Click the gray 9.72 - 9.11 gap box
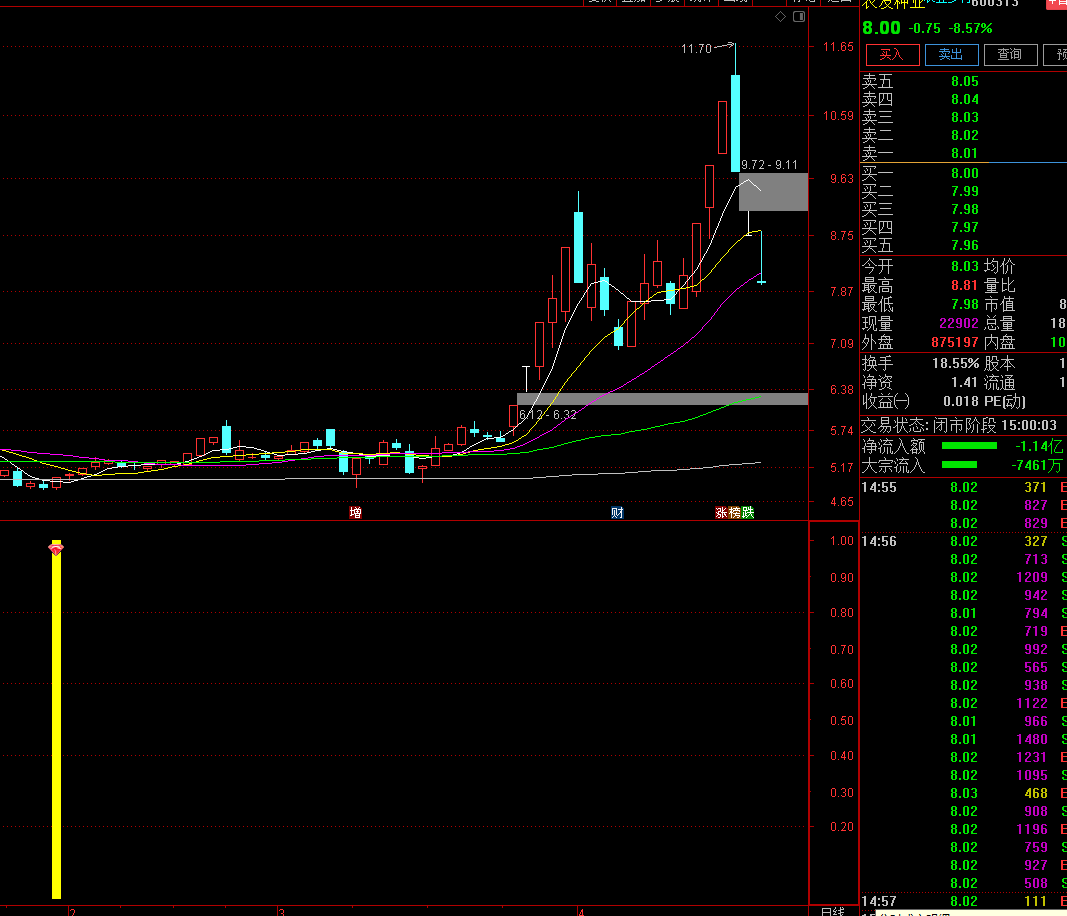The height and width of the screenshot is (916, 1067). tap(773, 192)
